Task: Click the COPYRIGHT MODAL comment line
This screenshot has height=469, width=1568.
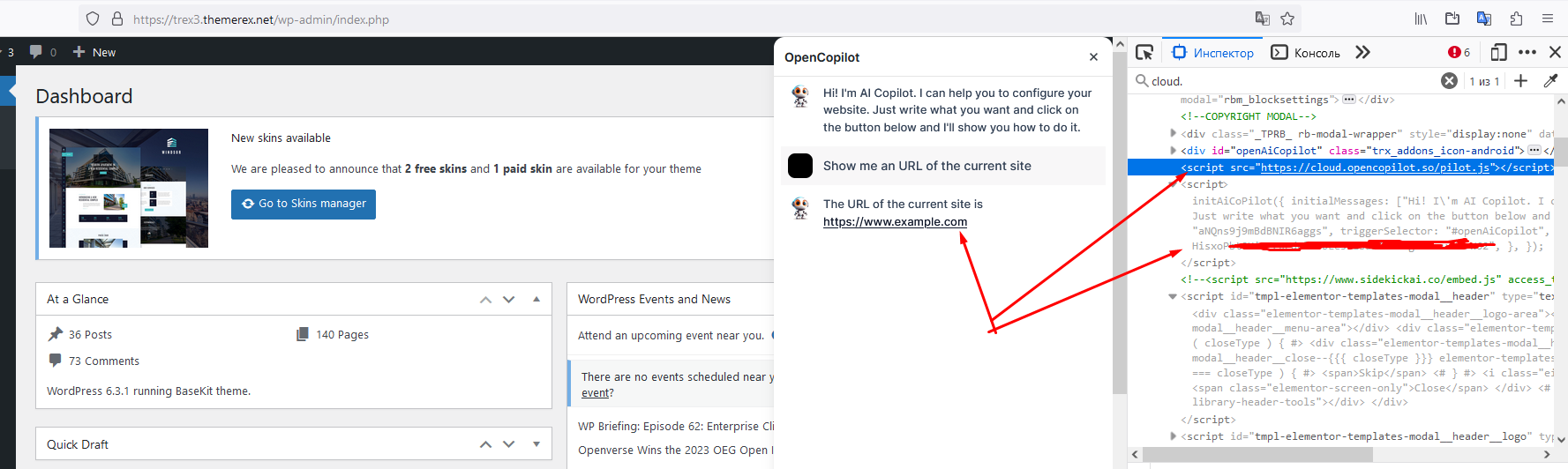Action: click(x=1249, y=116)
